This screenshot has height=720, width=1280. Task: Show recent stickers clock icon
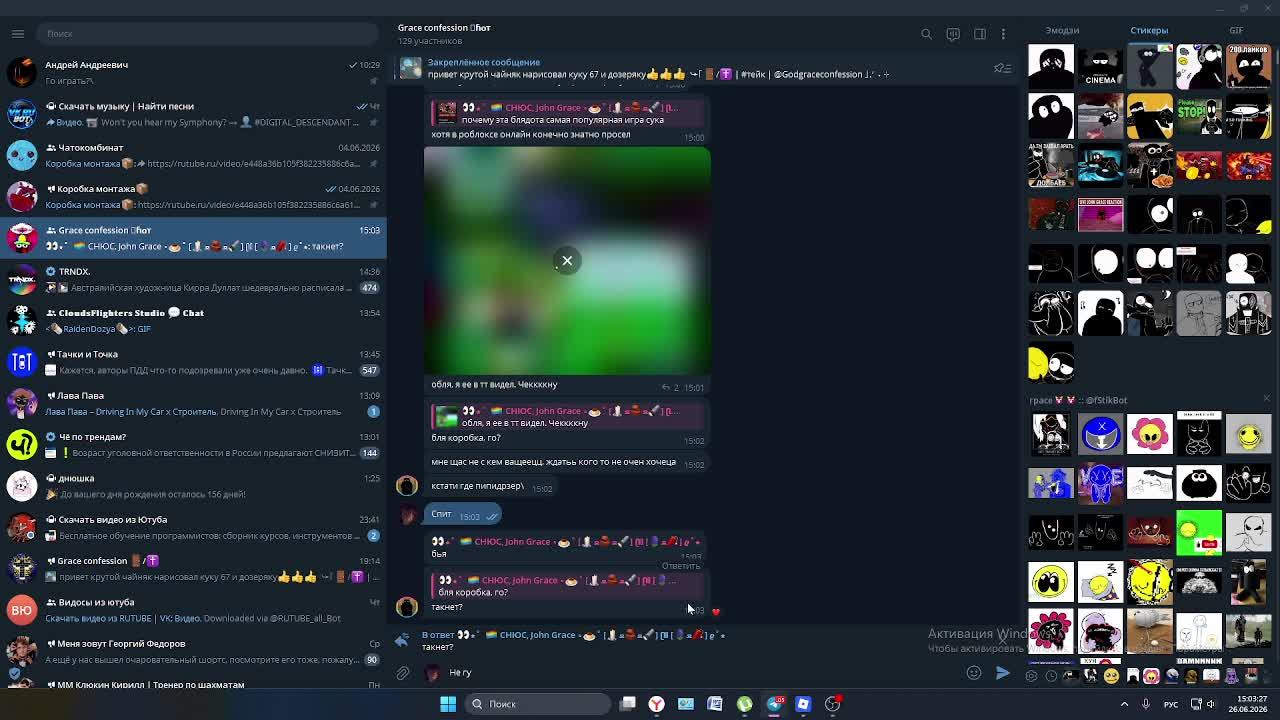coord(1051,676)
